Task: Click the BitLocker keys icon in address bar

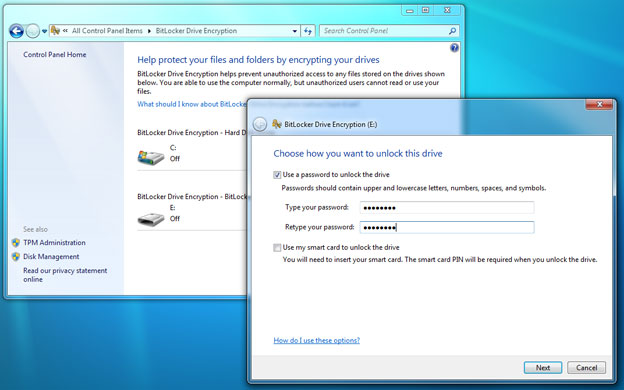Action: pos(55,31)
